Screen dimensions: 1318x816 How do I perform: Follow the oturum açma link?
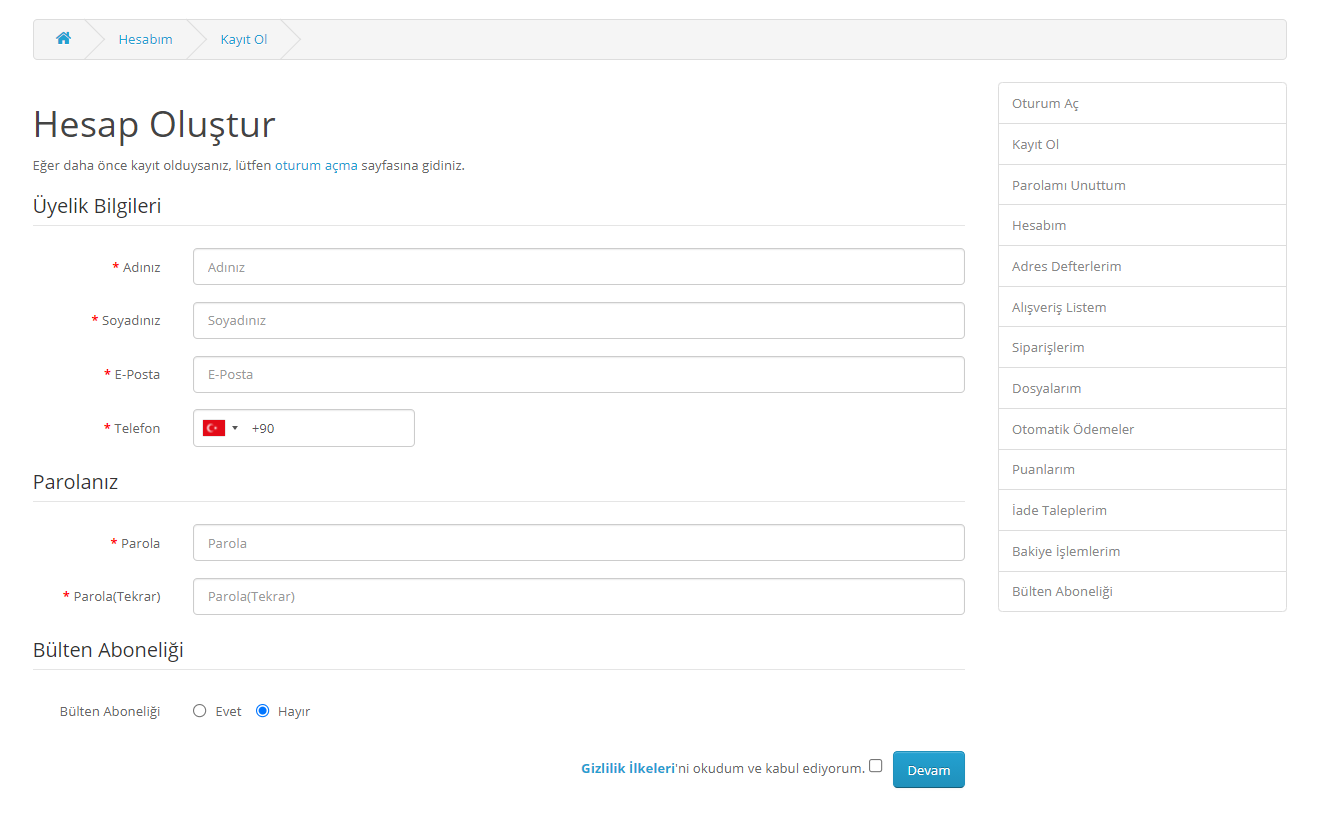pyautogui.click(x=316, y=165)
